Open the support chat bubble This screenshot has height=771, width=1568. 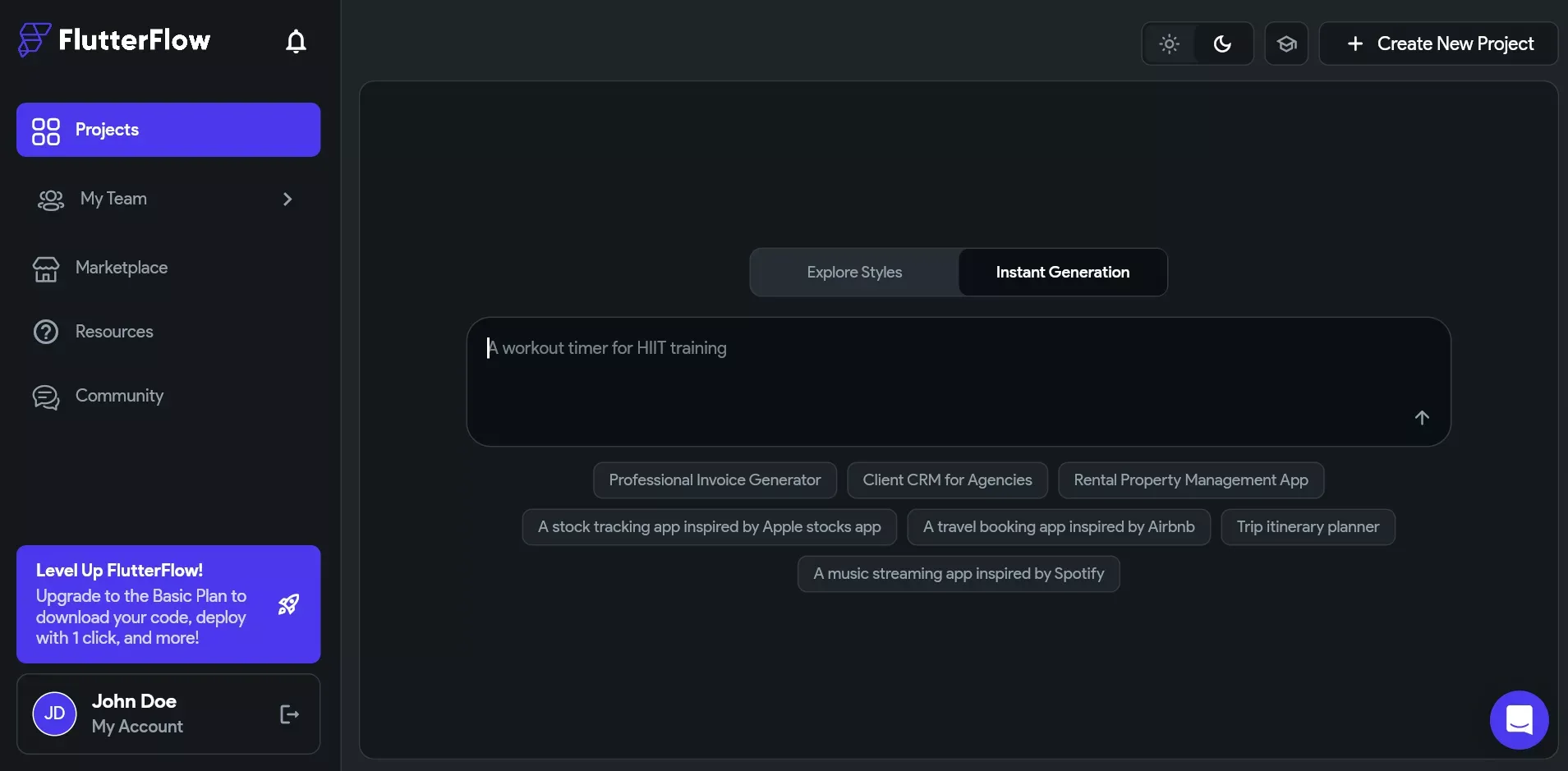point(1519,720)
